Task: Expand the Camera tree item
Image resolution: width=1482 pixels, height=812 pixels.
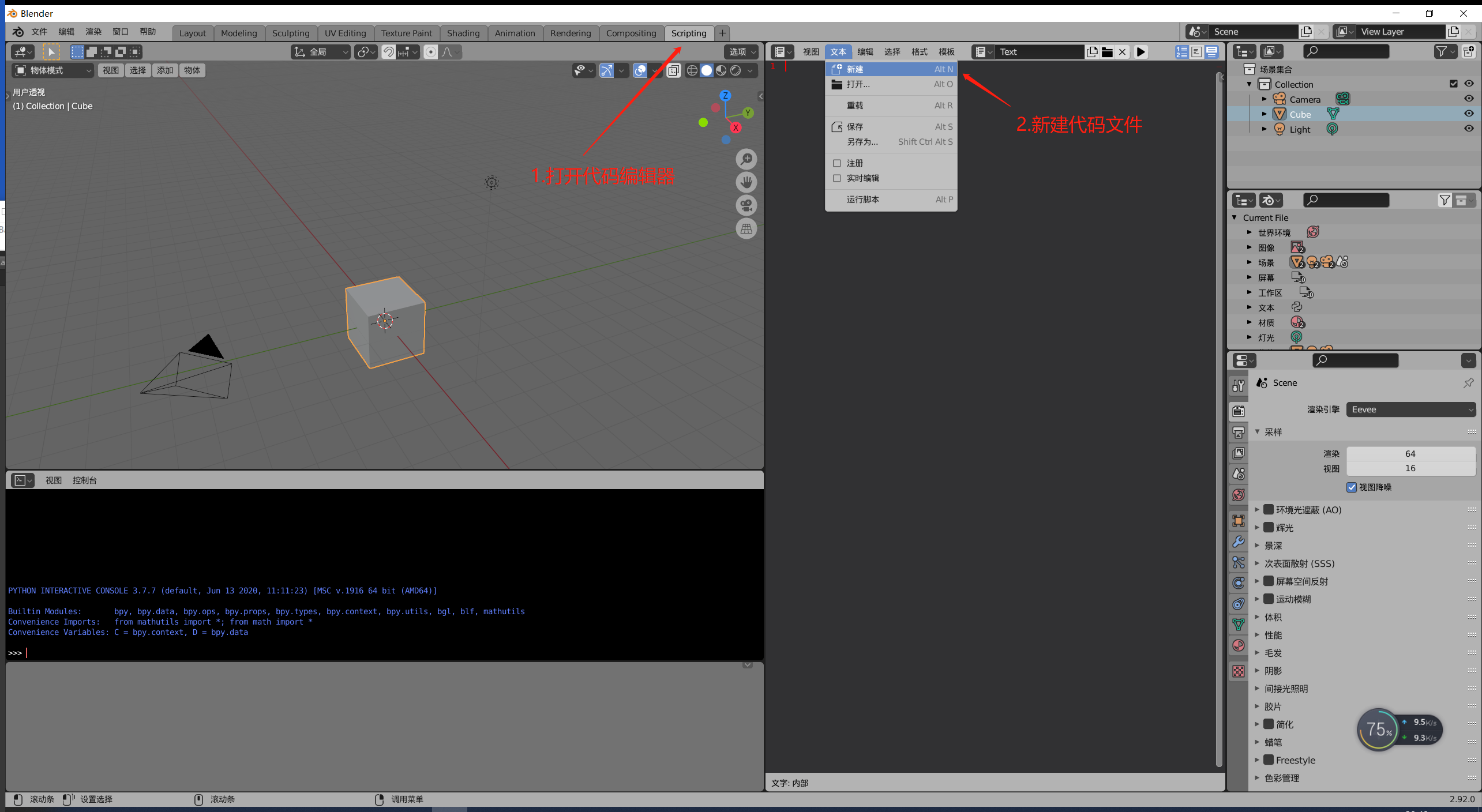Action: point(1265,99)
